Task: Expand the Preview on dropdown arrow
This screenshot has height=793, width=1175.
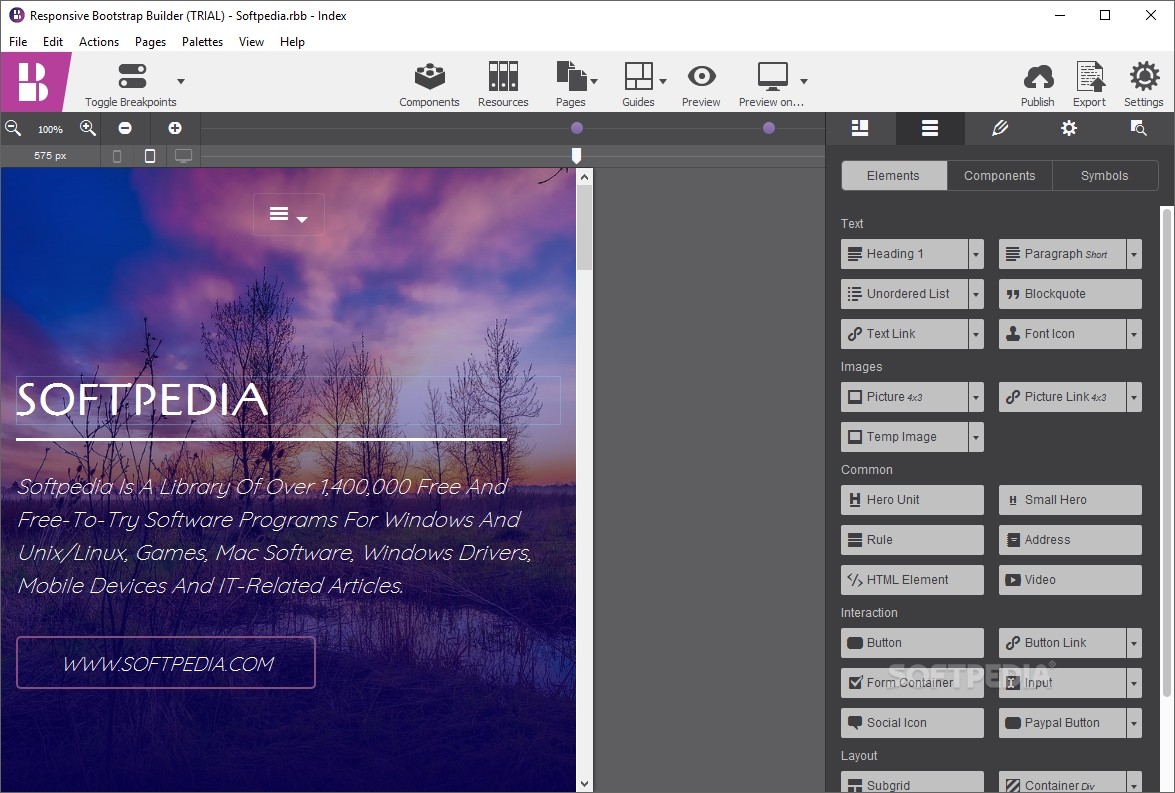Action: click(803, 81)
